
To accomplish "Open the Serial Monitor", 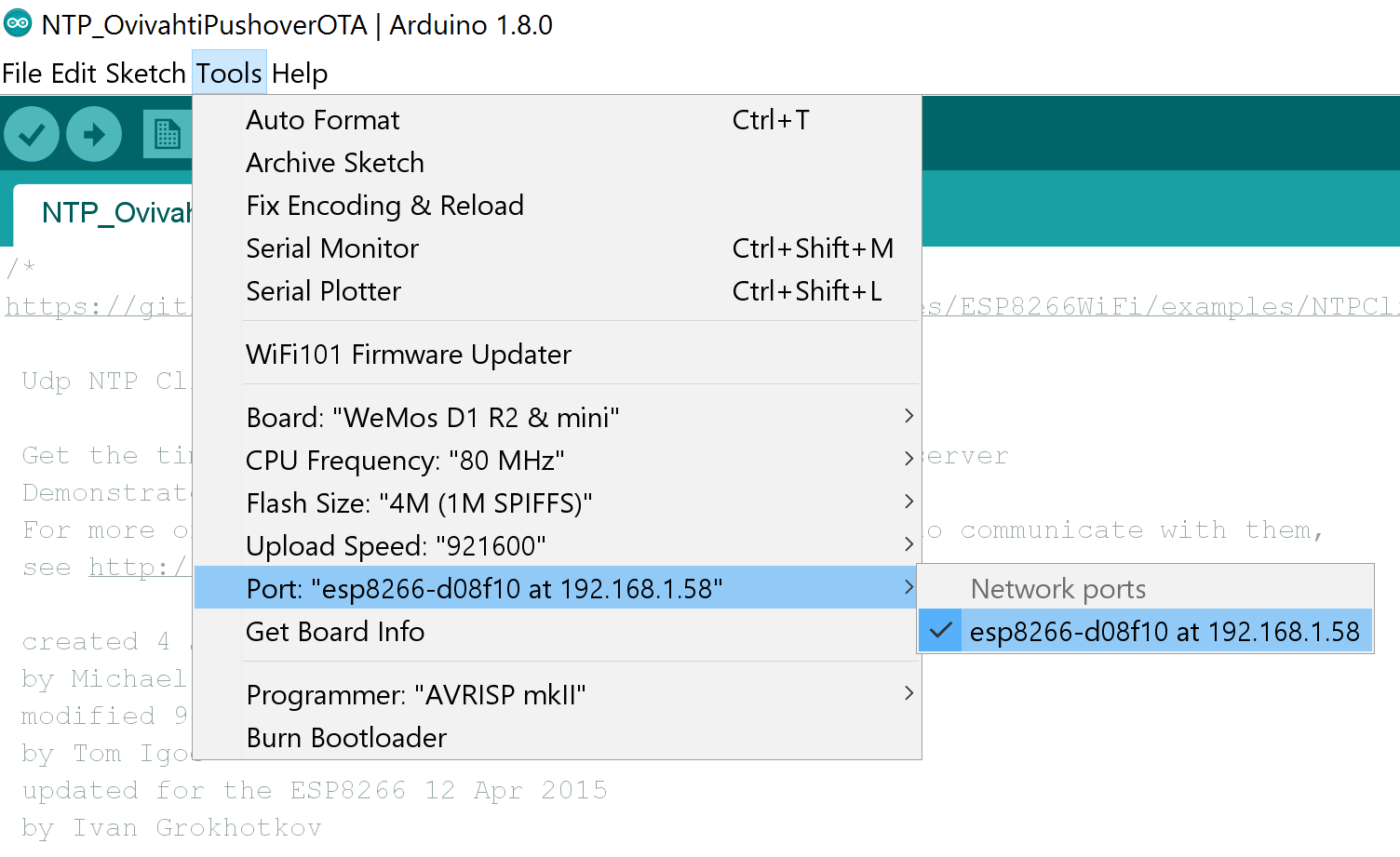I will pos(331,248).
